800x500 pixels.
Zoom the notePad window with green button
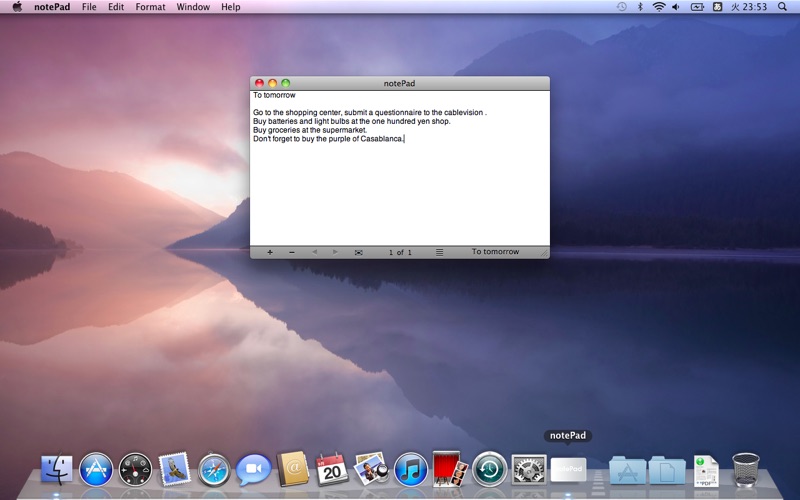[286, 83]
